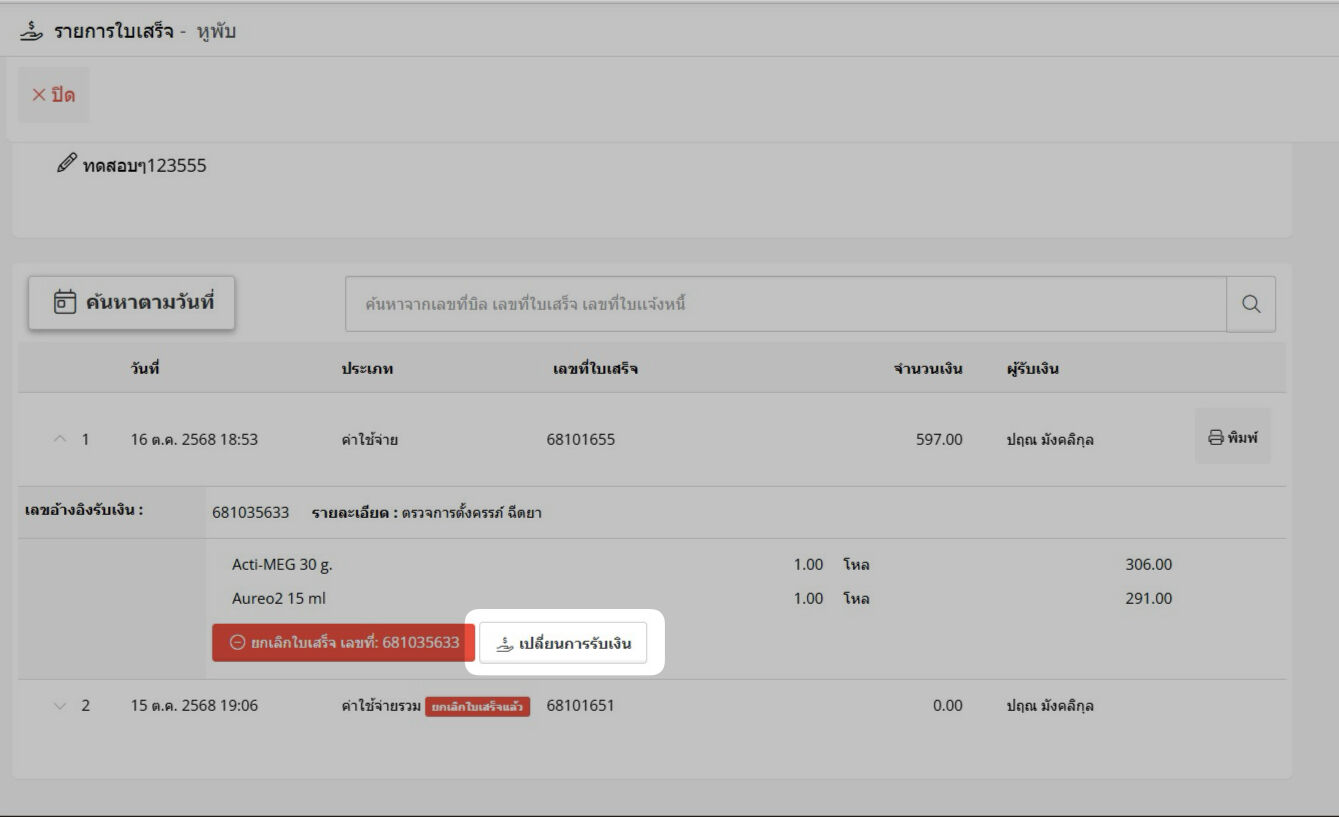Click the ประเภท column header
This screenshot has width=1339, height=817.
(367, 368)
